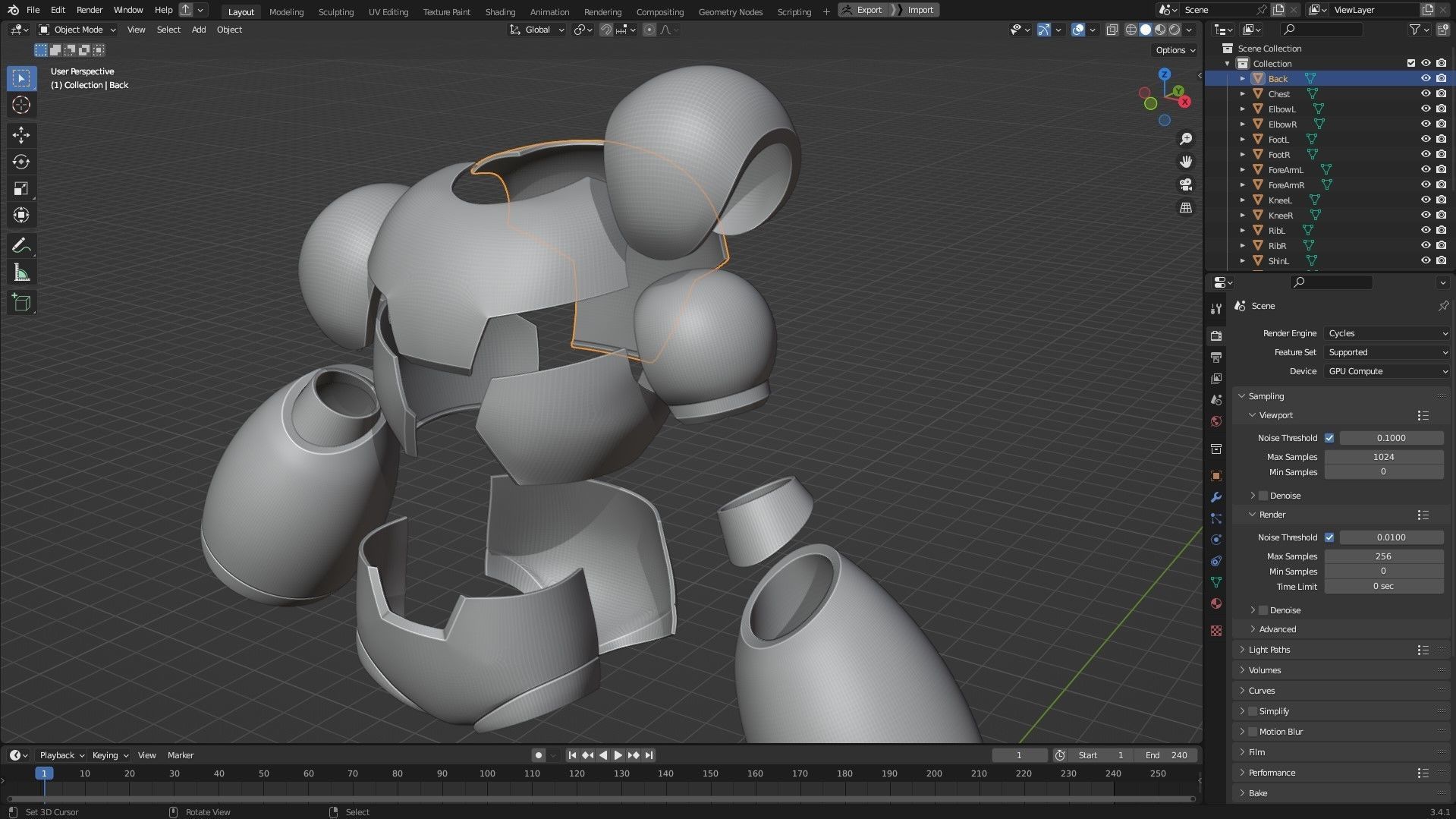Open the View Layer properties tab
This screenshot has width=1456, height=819.
click(1216, 378)
